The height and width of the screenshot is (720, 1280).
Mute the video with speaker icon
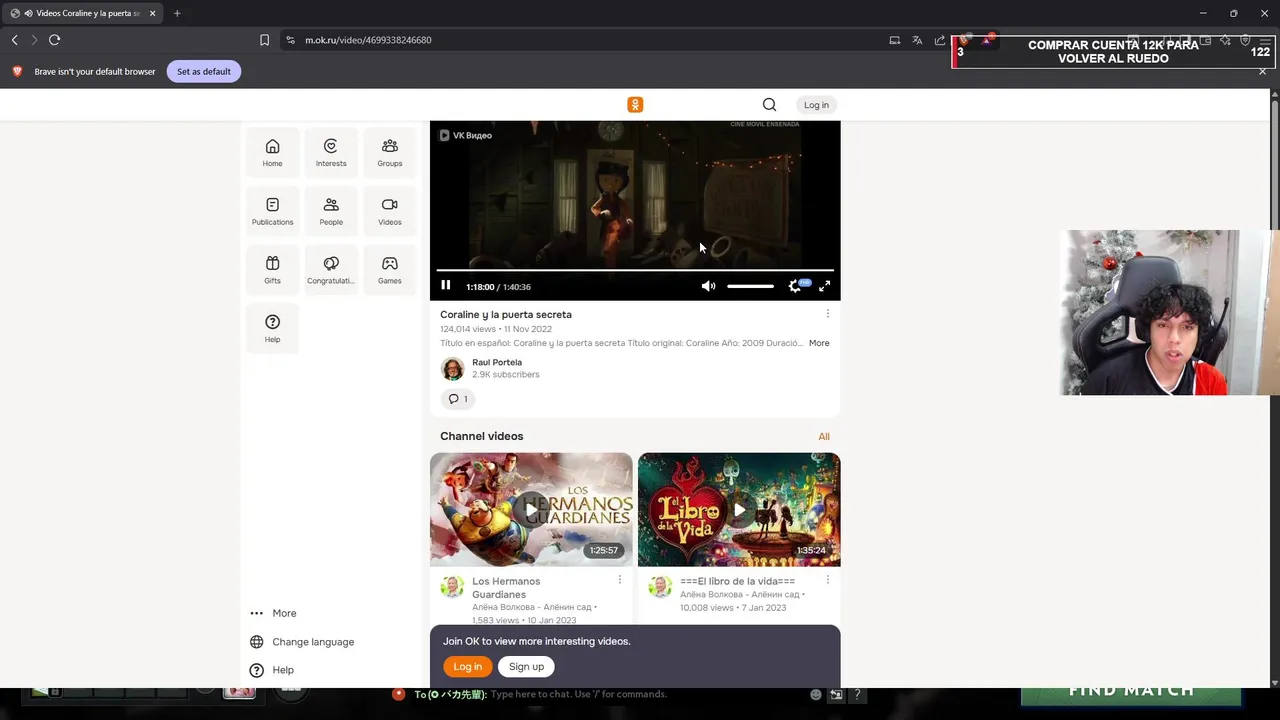tap(708, 286)
